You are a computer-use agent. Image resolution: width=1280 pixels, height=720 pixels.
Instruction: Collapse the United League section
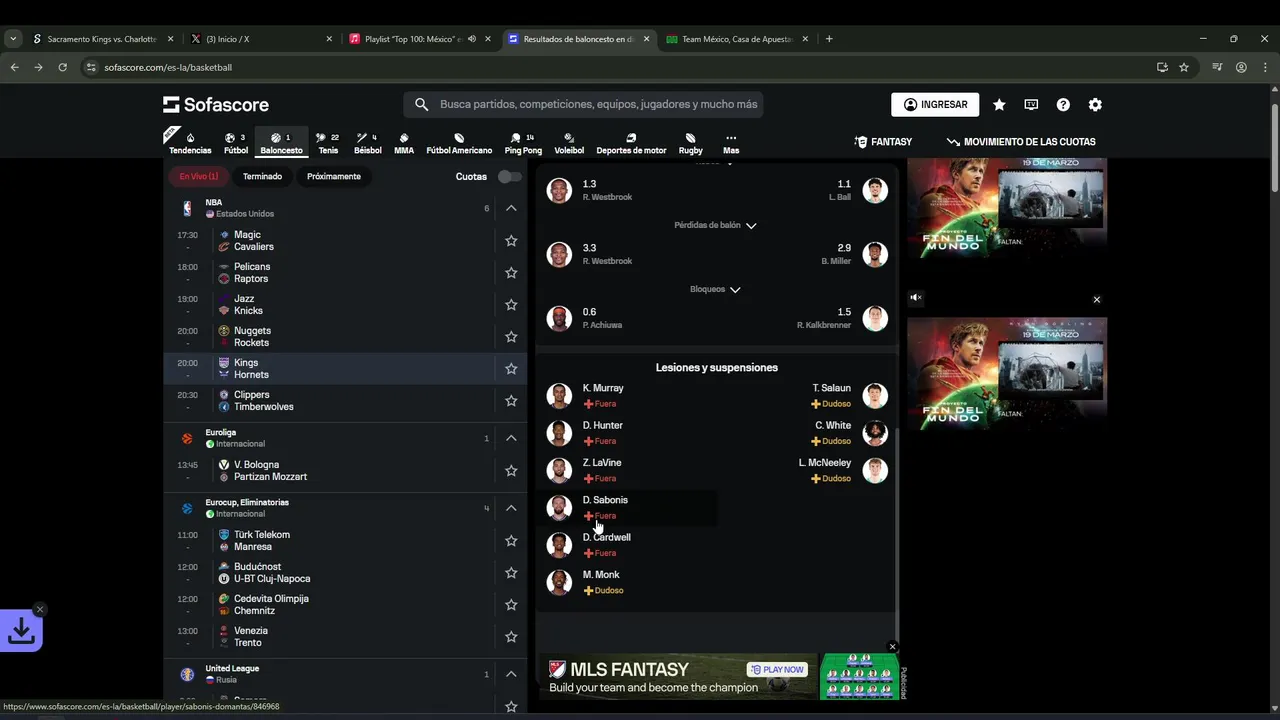[511, 674]
